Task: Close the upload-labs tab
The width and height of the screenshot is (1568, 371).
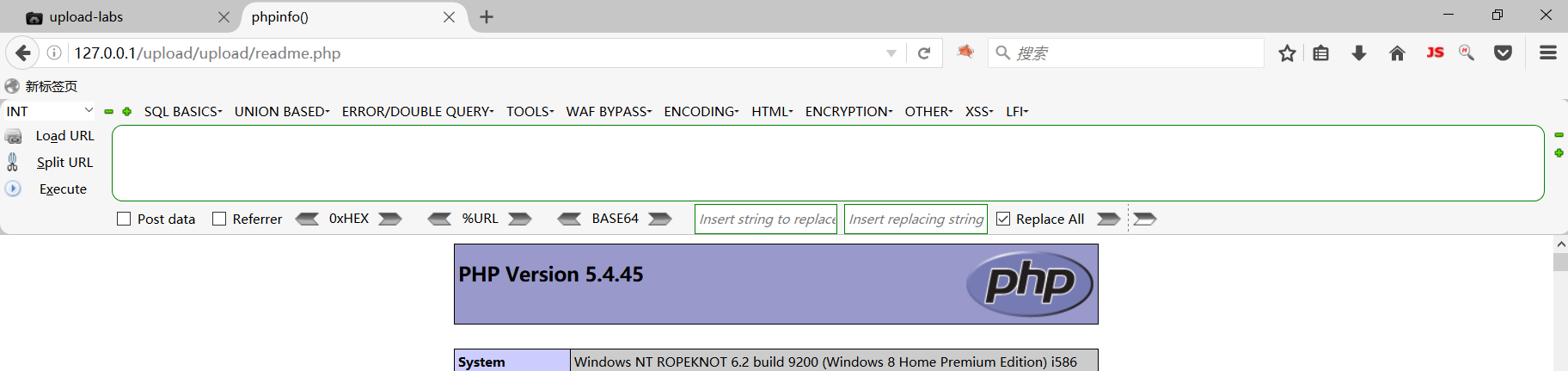Action: 224,17
